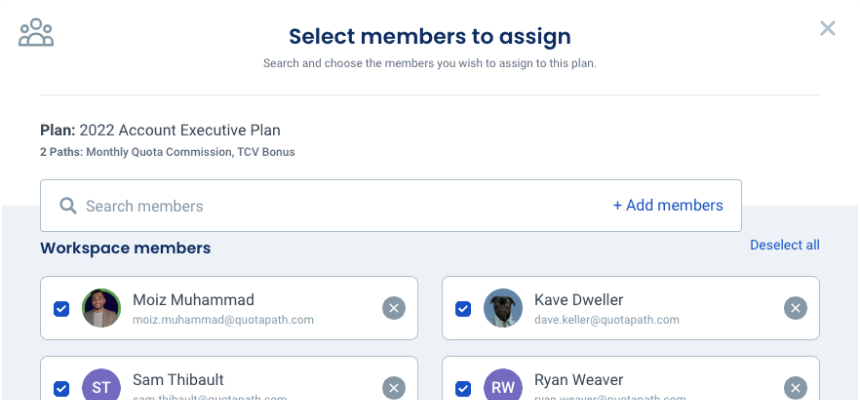
Task: Click the search magnifier icon
Action: (x=68, y=206)
